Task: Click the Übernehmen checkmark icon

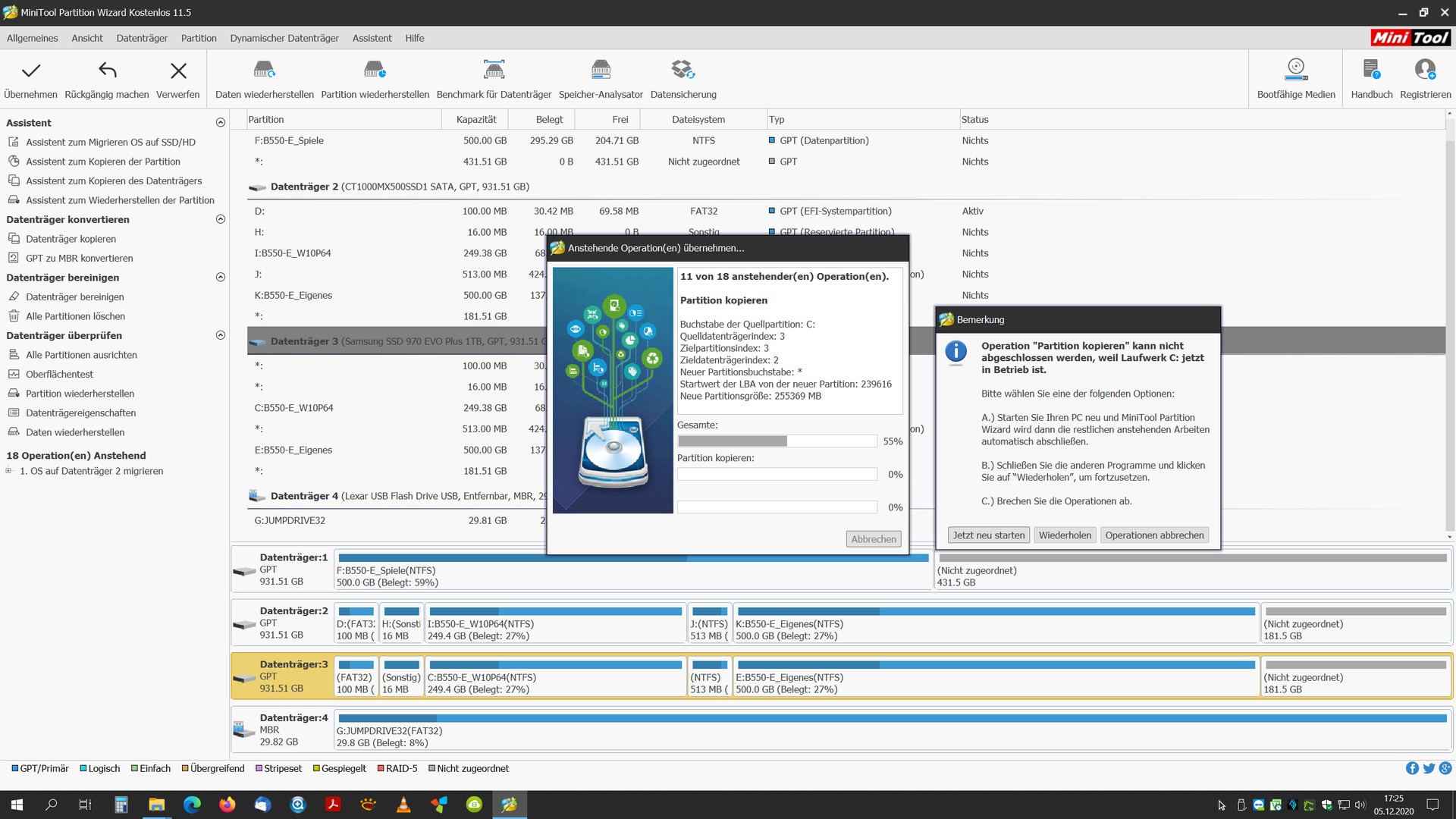Action: (x=30, y=71)
